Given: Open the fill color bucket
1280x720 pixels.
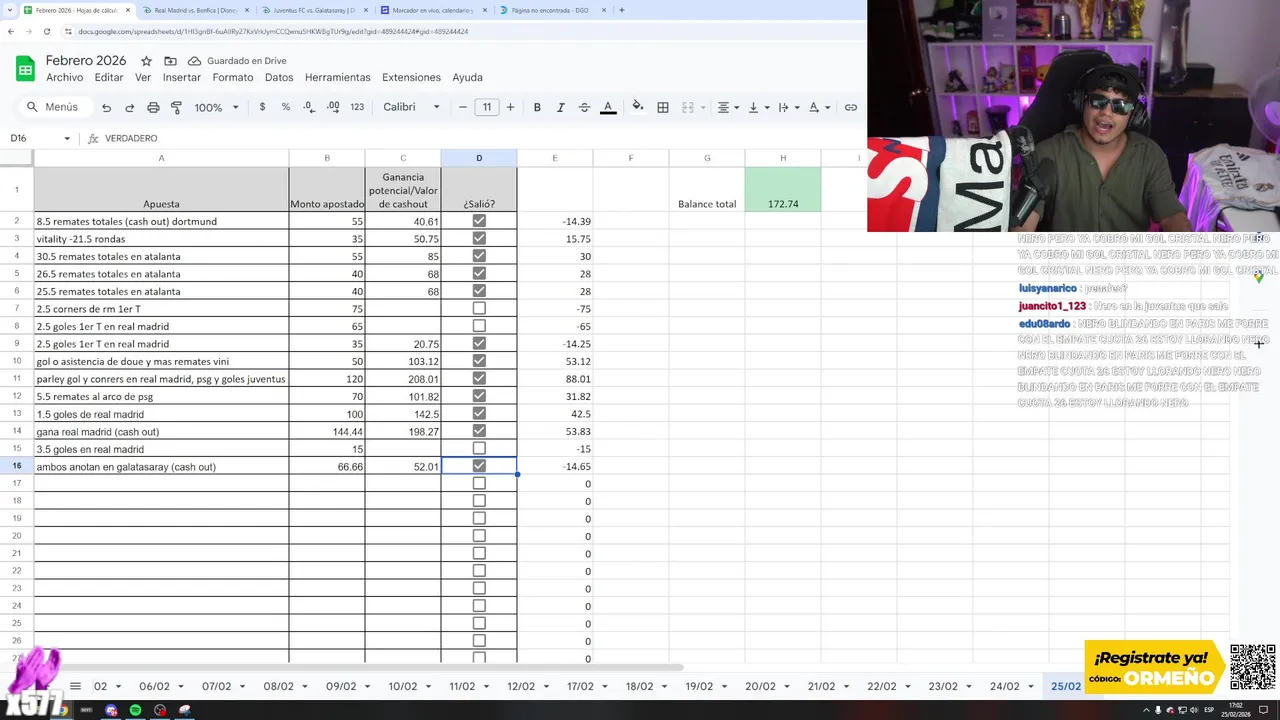Looking at the screenshot, I should 637,107.
